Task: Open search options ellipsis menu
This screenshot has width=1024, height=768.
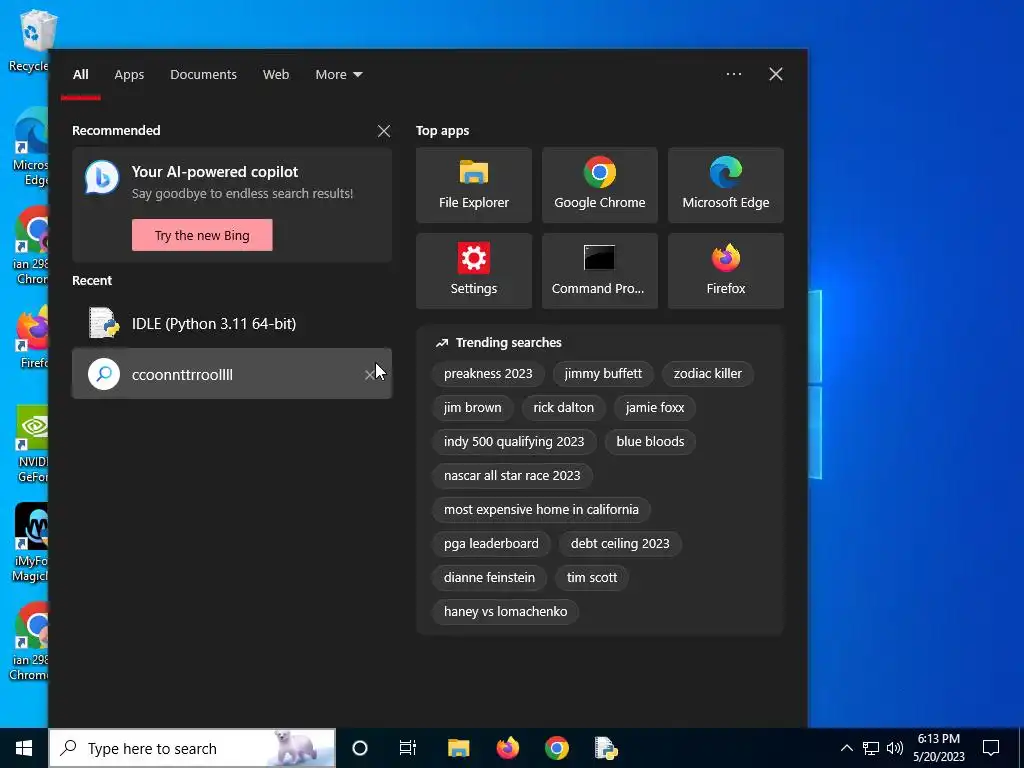Action: pos(733,74)
